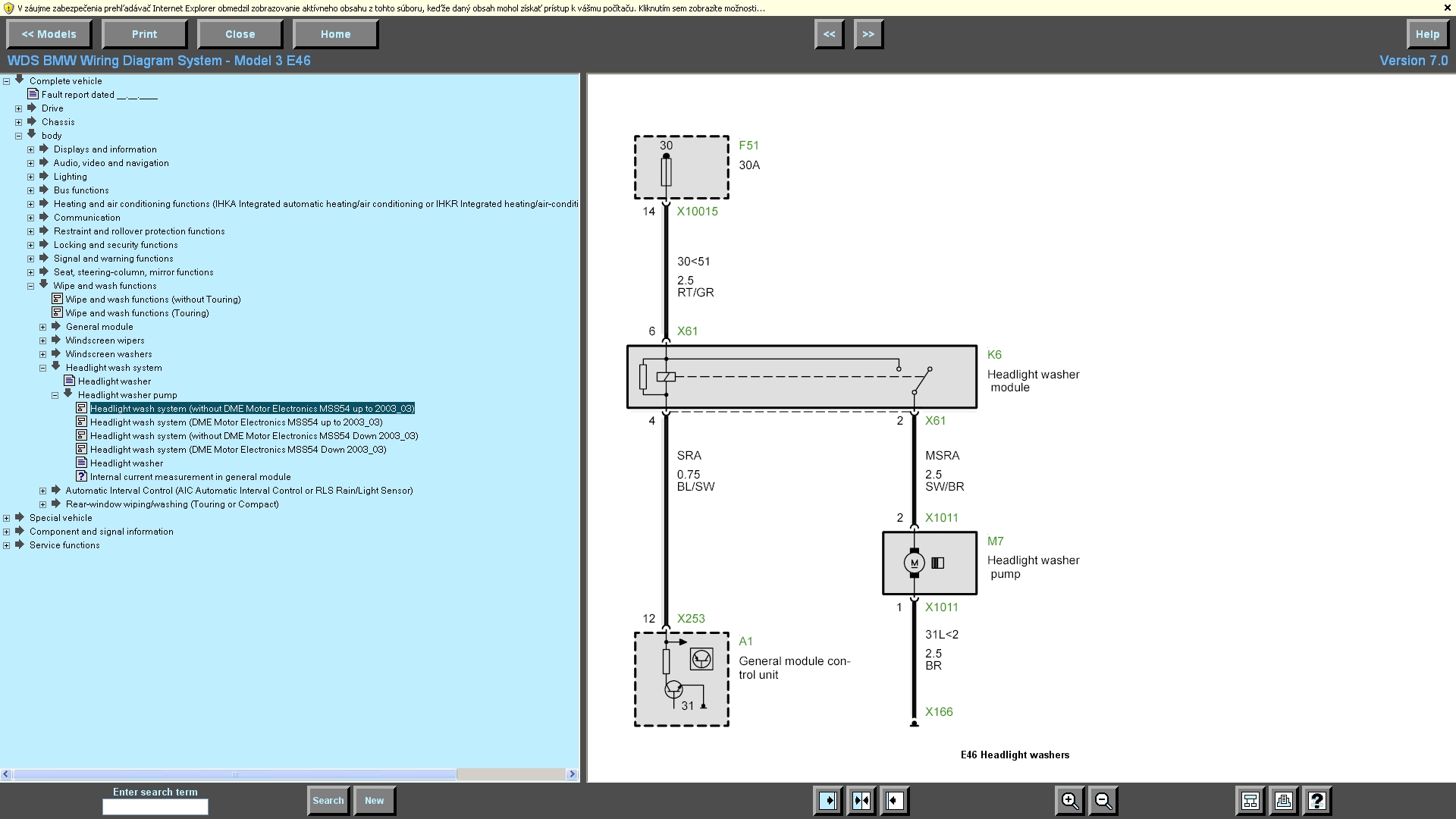The image size is (1456, 819).
Task: Expand tree panel to full width icon
Action: 828,801
